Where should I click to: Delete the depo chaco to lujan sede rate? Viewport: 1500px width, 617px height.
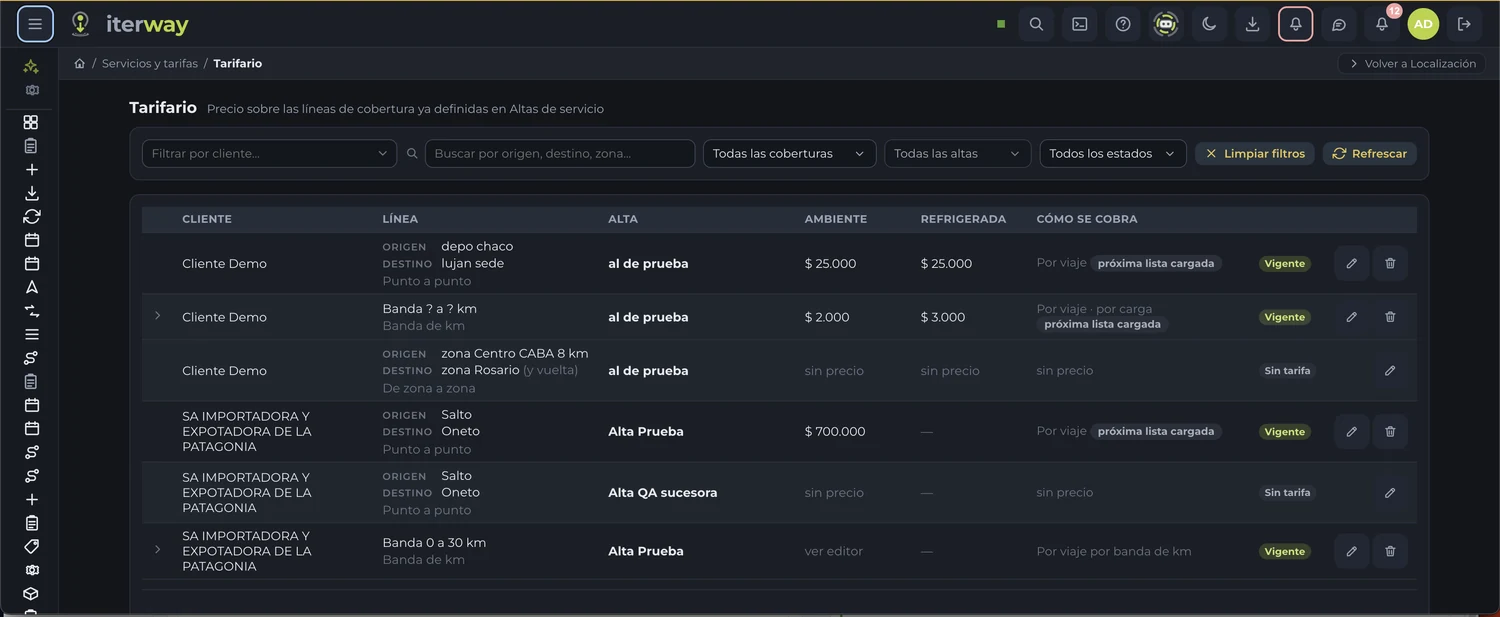point(1390,264)
